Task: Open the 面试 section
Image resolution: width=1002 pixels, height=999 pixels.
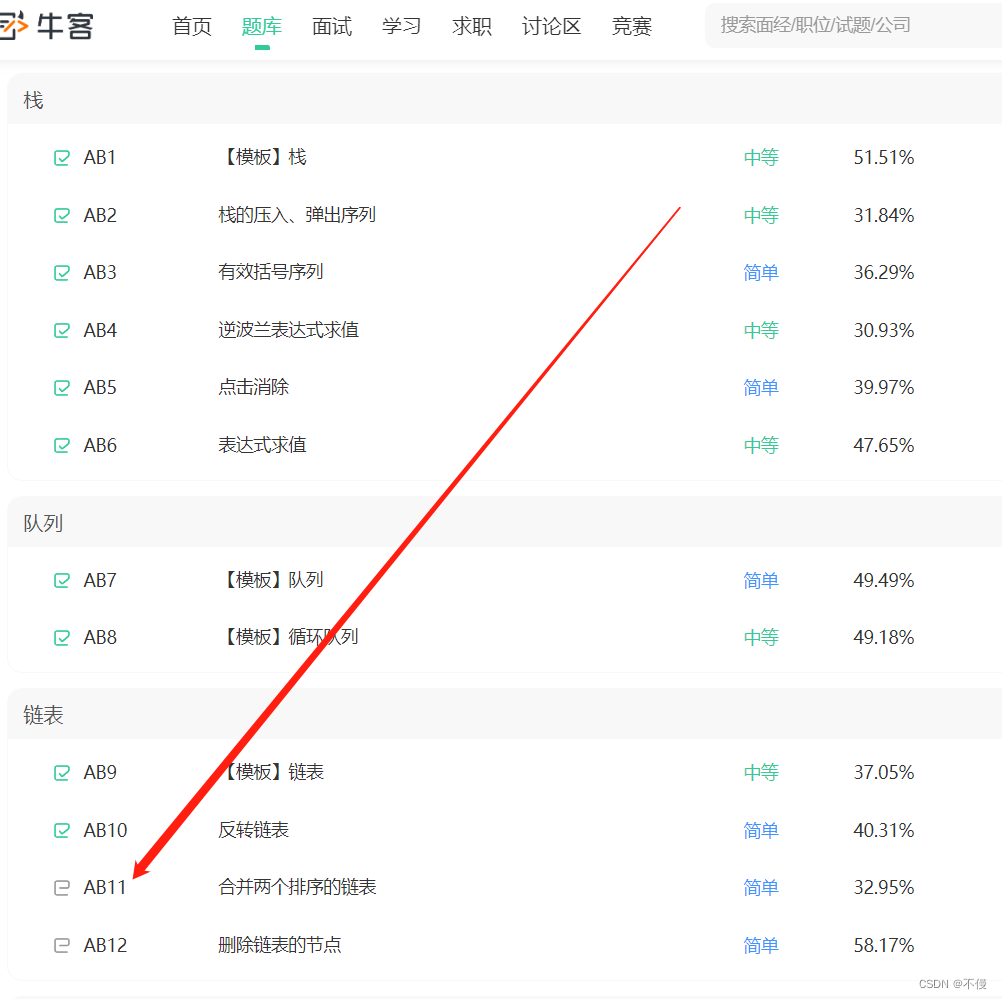Action: coord(331,27)
